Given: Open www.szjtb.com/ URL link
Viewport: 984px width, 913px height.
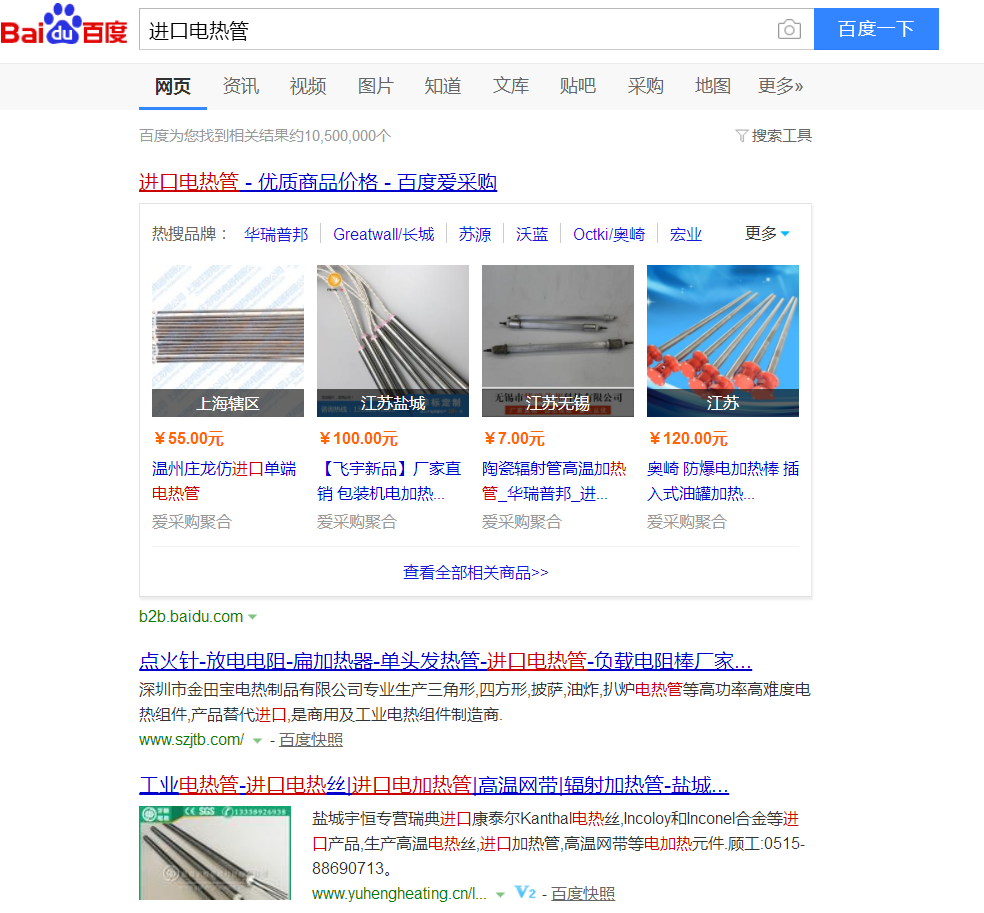Looking at the screenshot, I should (x=191, y=740).
